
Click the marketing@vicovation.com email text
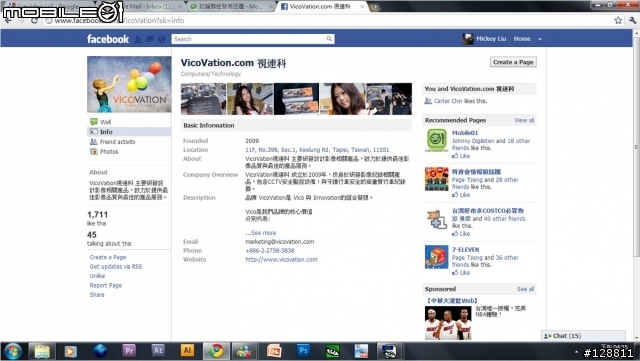(280, 241)
